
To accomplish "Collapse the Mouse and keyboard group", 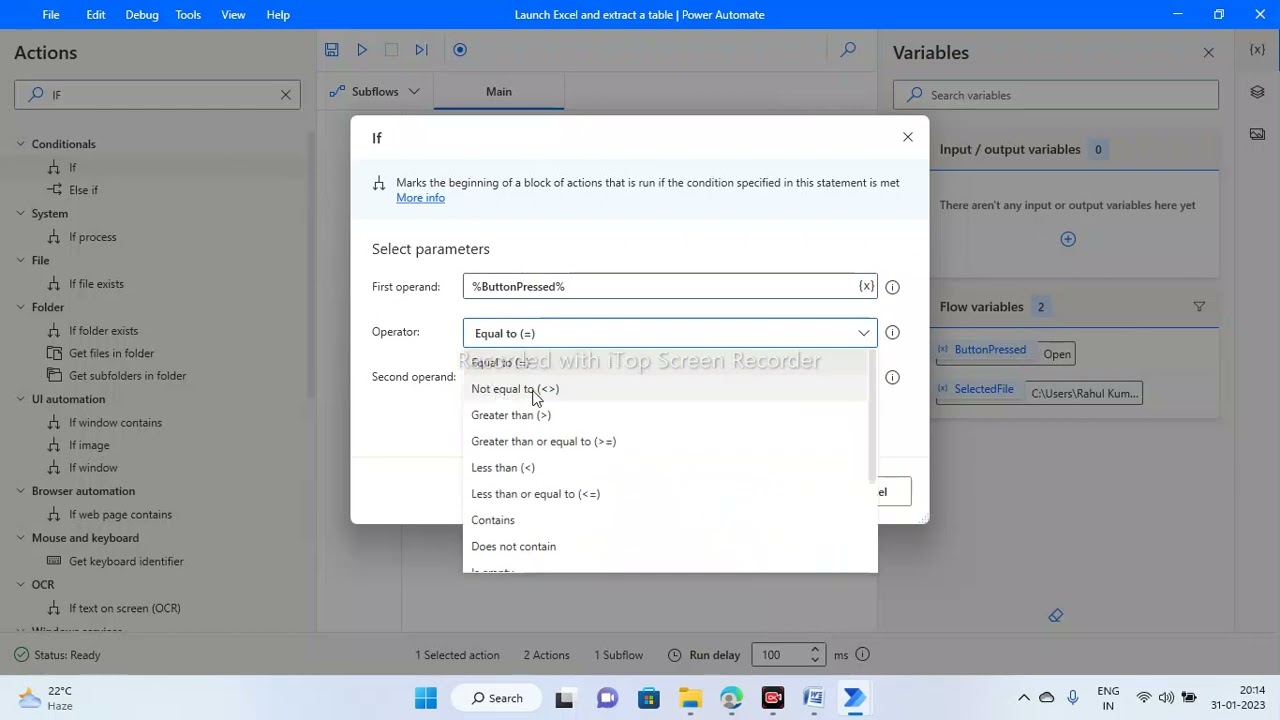I will pos(20,538).
